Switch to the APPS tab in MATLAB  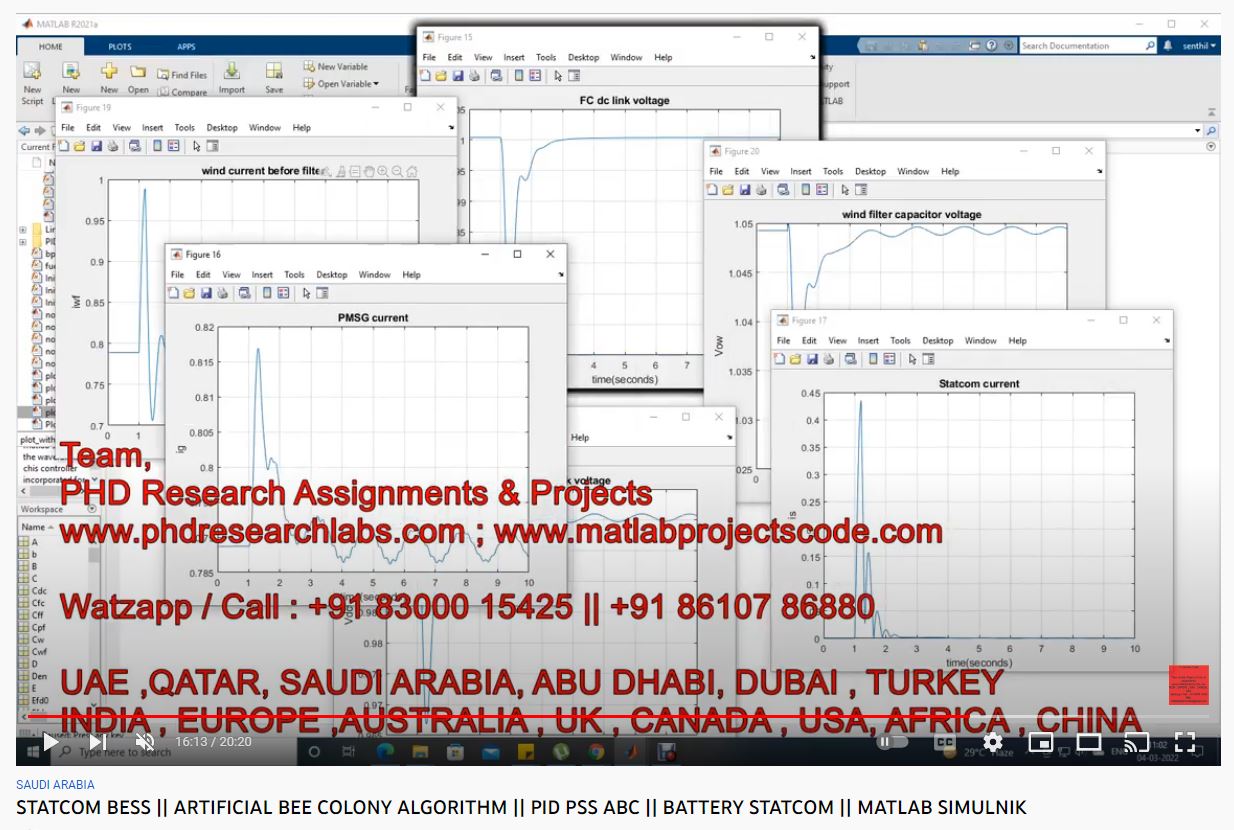click(187, 47)
